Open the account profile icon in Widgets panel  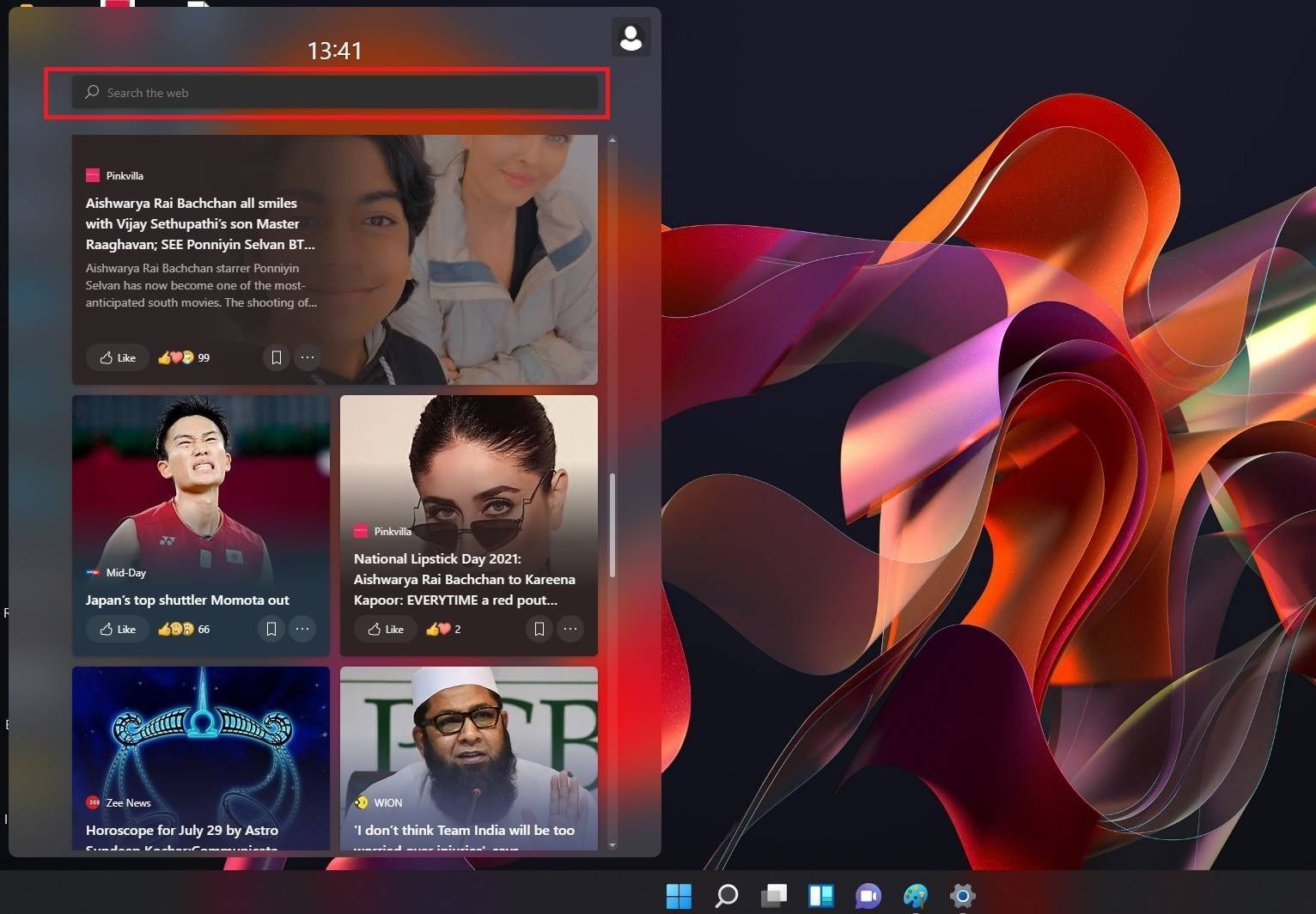(x=631, y=37)
